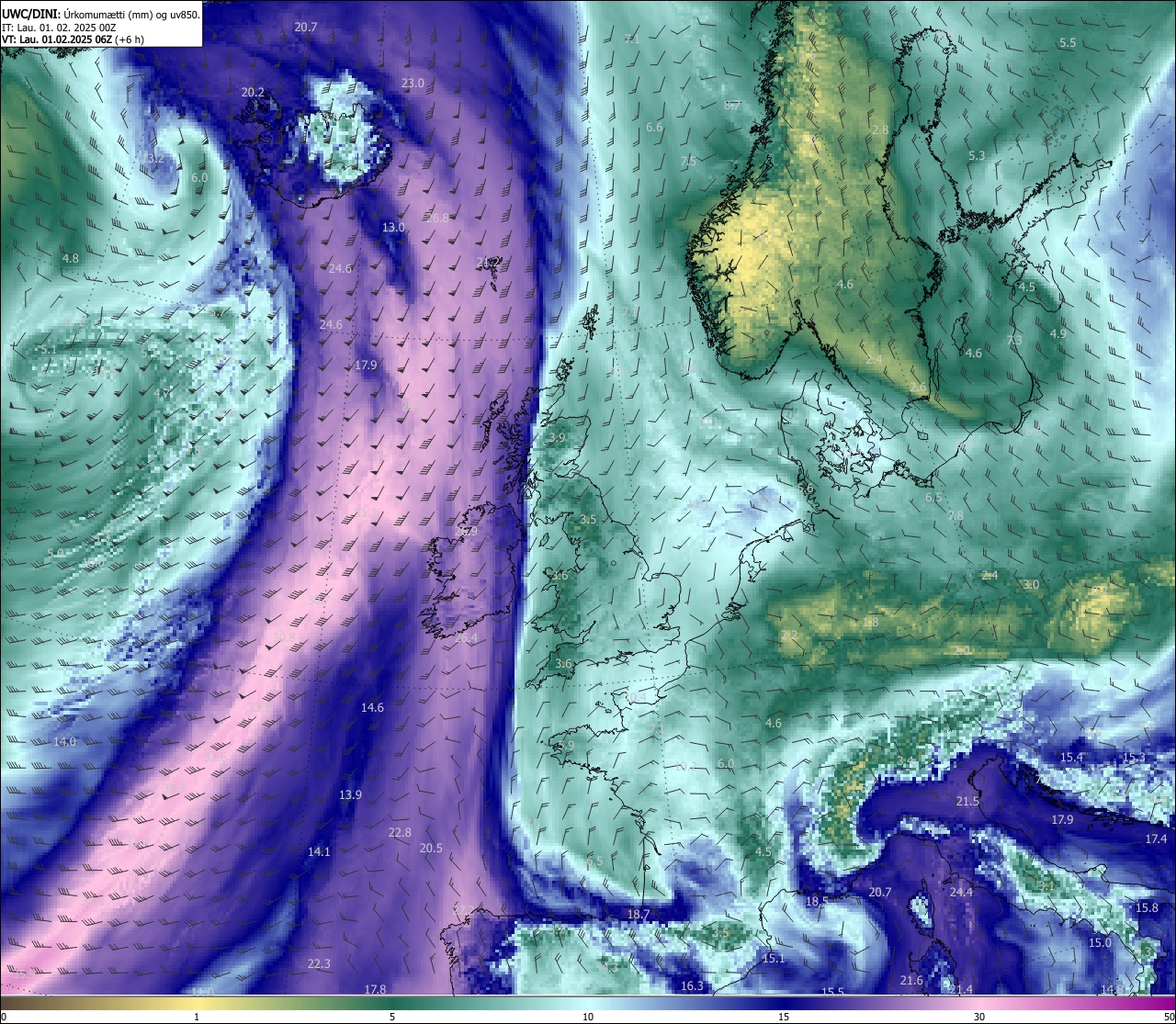Select the 14.0 value at left edge
The image size is (1176, 1024).
(64, 741)
